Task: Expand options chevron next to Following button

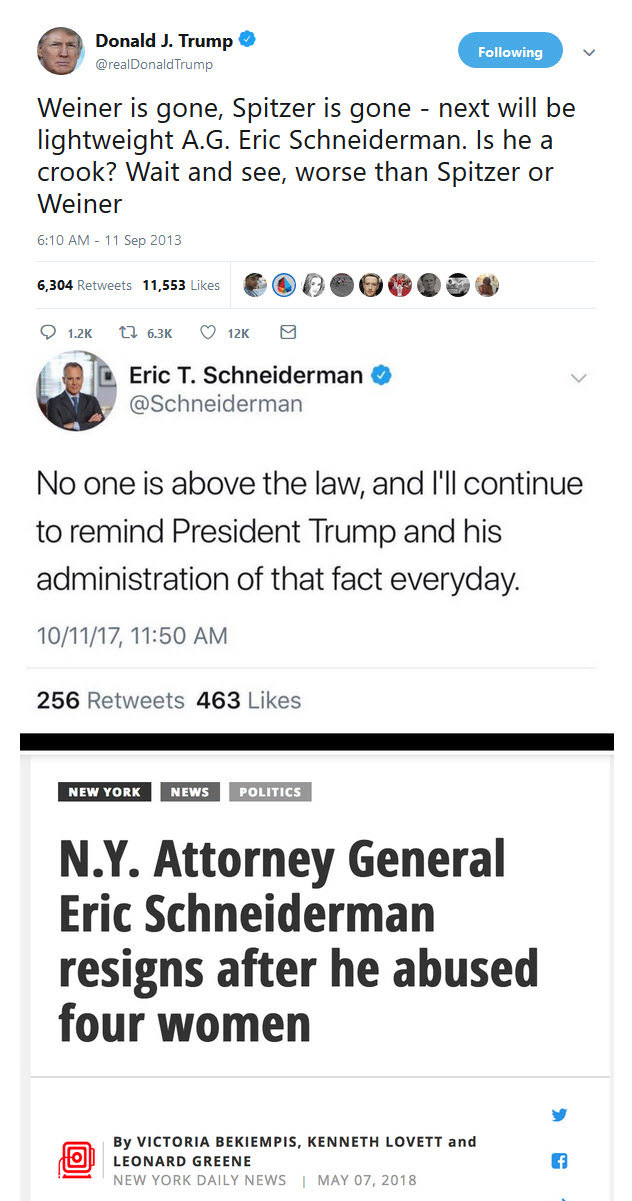Action: click(x=589, y=52)
